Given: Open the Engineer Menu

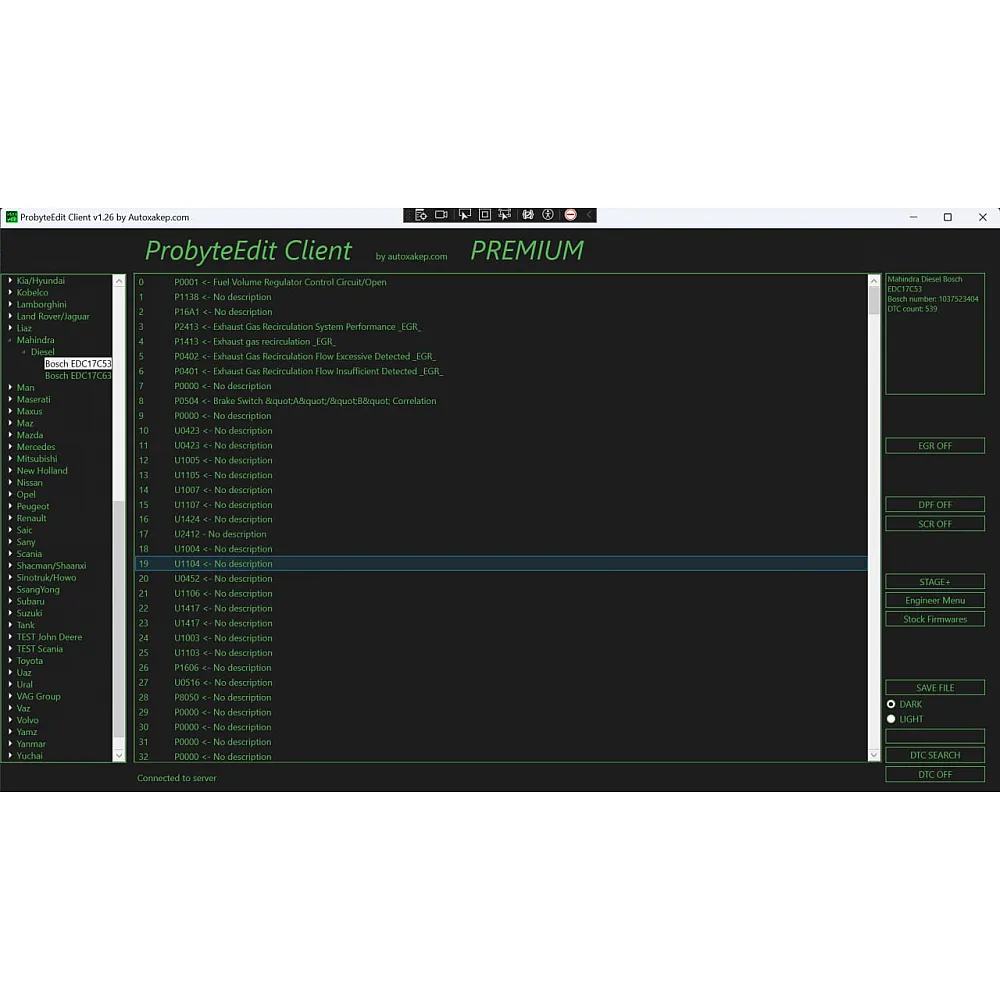Looking at the screenshot, I should 935,601.
